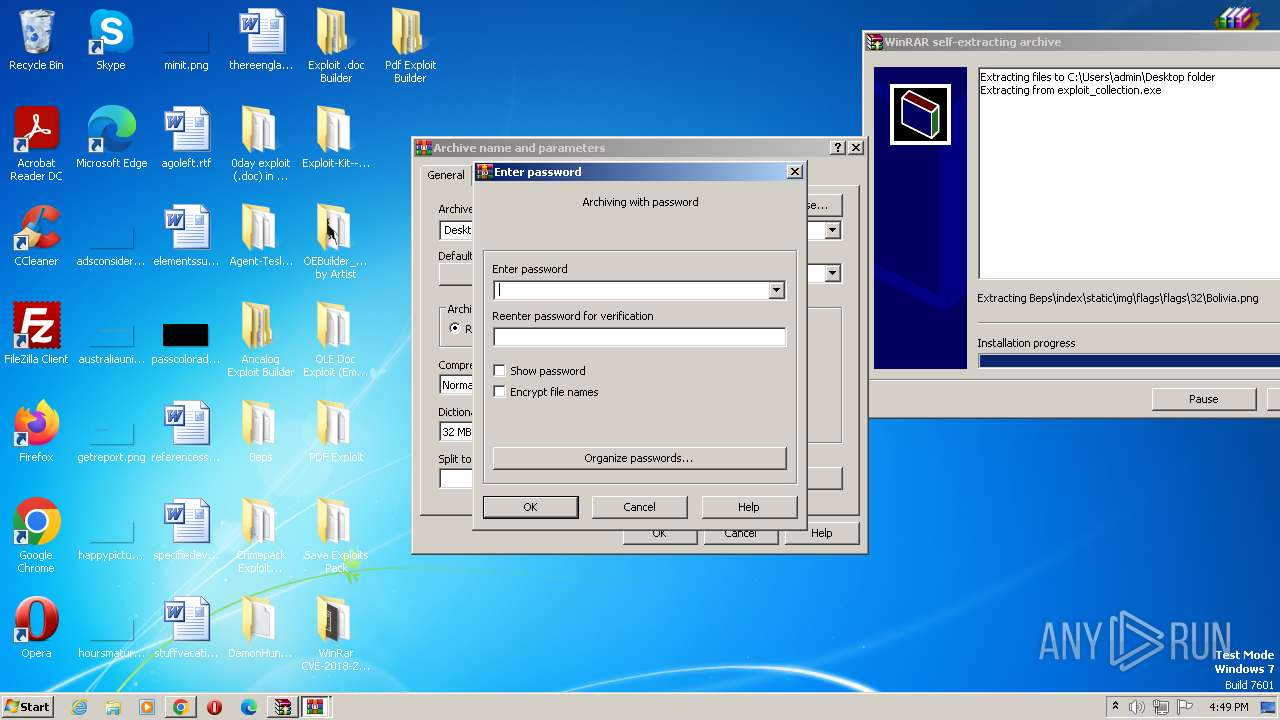Switch to General tab in Archive parameters
Viewport: 1280px width, 720px height.
(446, 175)
